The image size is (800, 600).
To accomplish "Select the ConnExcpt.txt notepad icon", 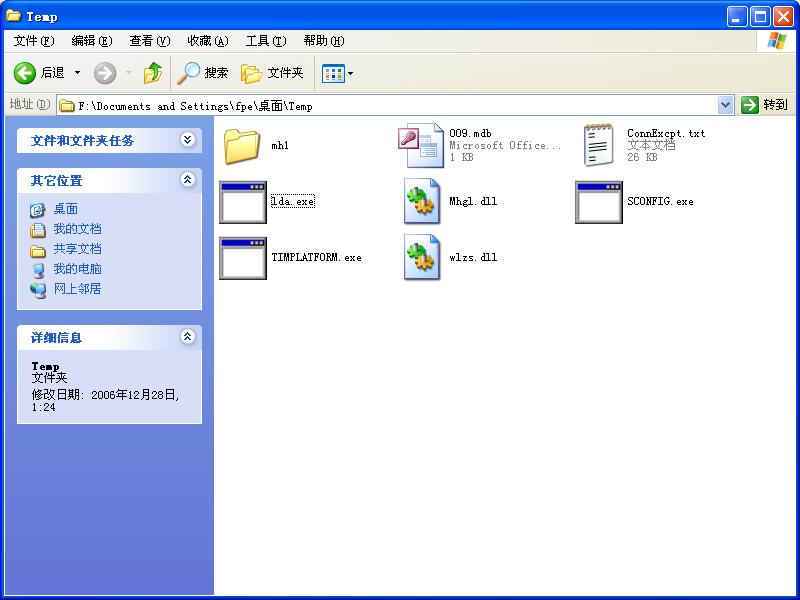I will [x=598, y=145].
